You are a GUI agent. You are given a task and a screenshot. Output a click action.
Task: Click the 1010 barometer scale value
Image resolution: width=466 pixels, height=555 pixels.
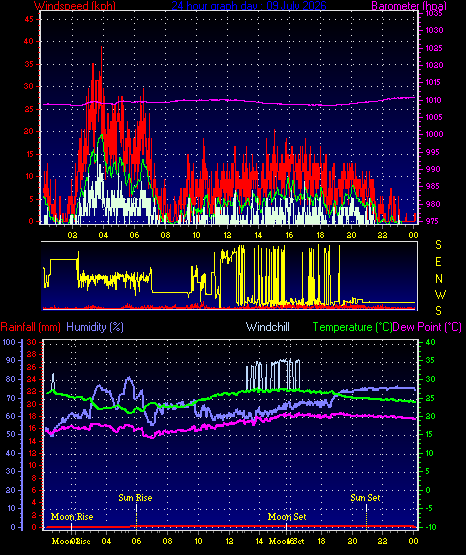pyautogui.click(x=433, y=100)
